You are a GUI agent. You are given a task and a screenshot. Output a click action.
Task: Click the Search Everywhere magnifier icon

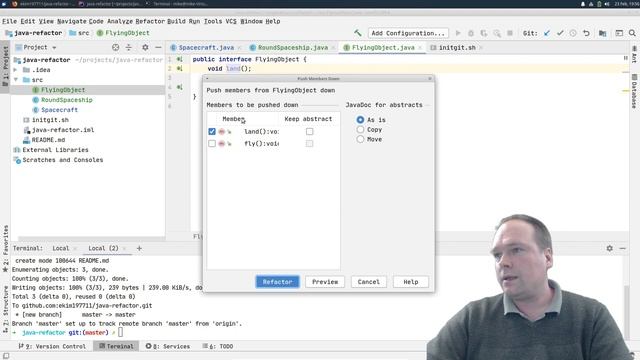pos(632,33)
